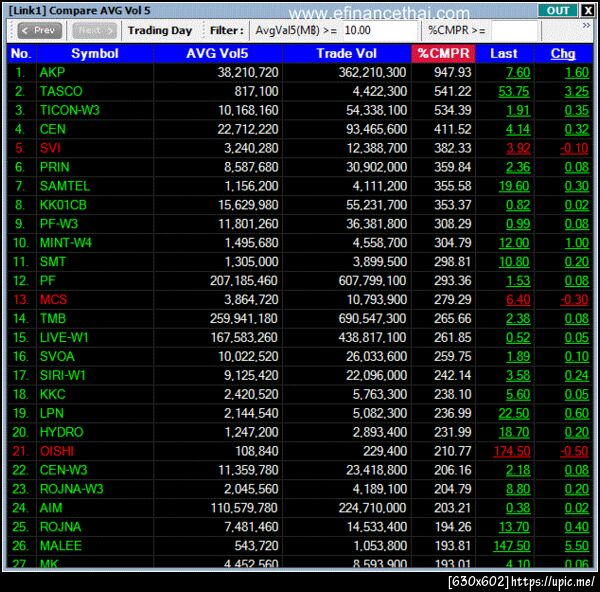The width and height of the screenshot is (600, 592).
Task: Select the PRIN symbol
Action: click(x=54, y=167)
